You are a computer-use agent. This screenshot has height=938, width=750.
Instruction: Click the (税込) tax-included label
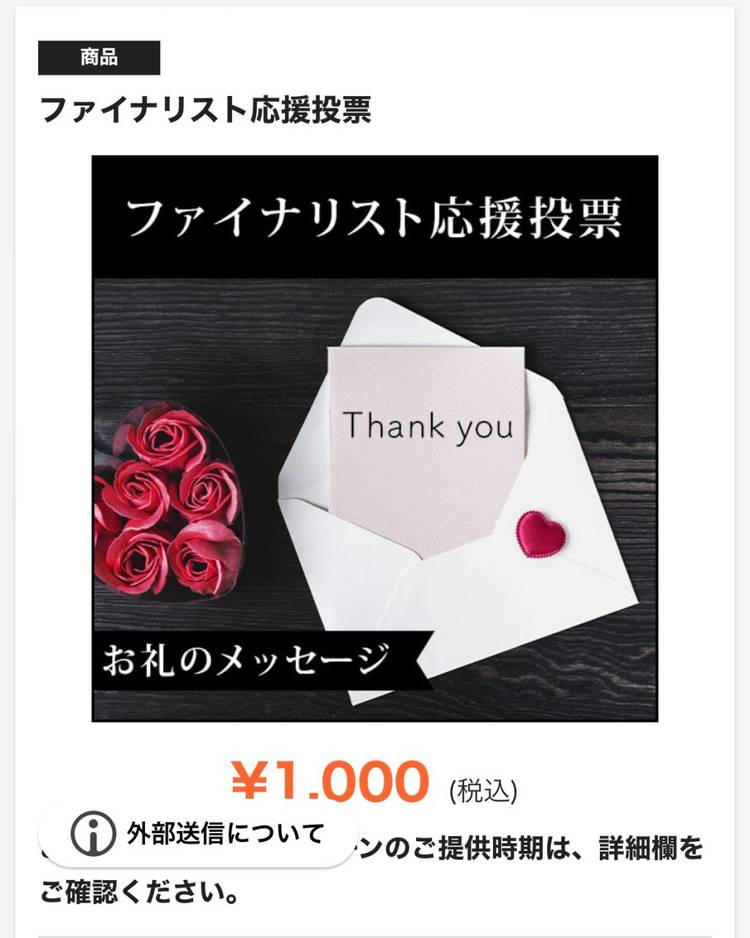coord(483,791)
